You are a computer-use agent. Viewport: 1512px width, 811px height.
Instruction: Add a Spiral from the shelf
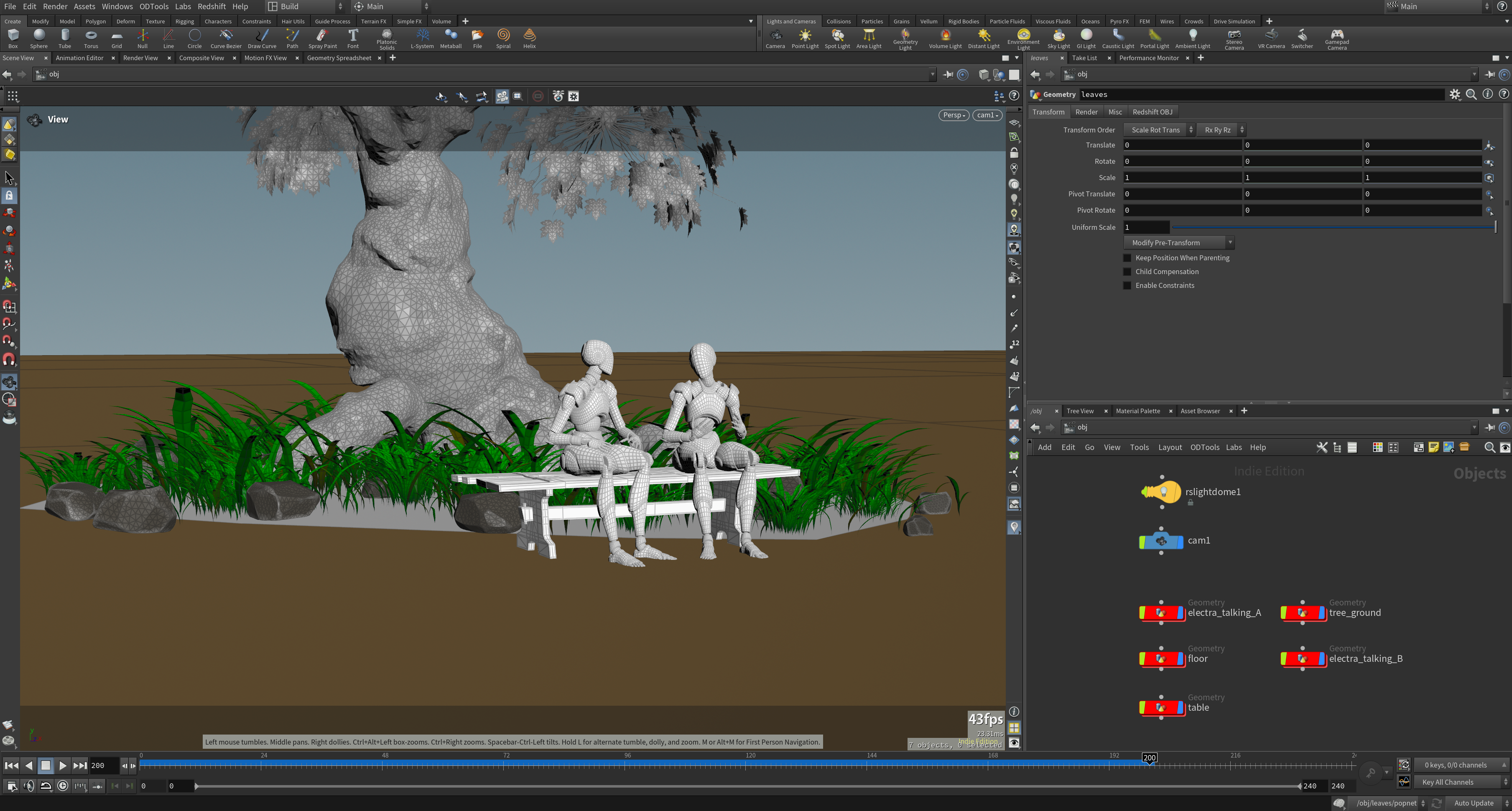503,39
